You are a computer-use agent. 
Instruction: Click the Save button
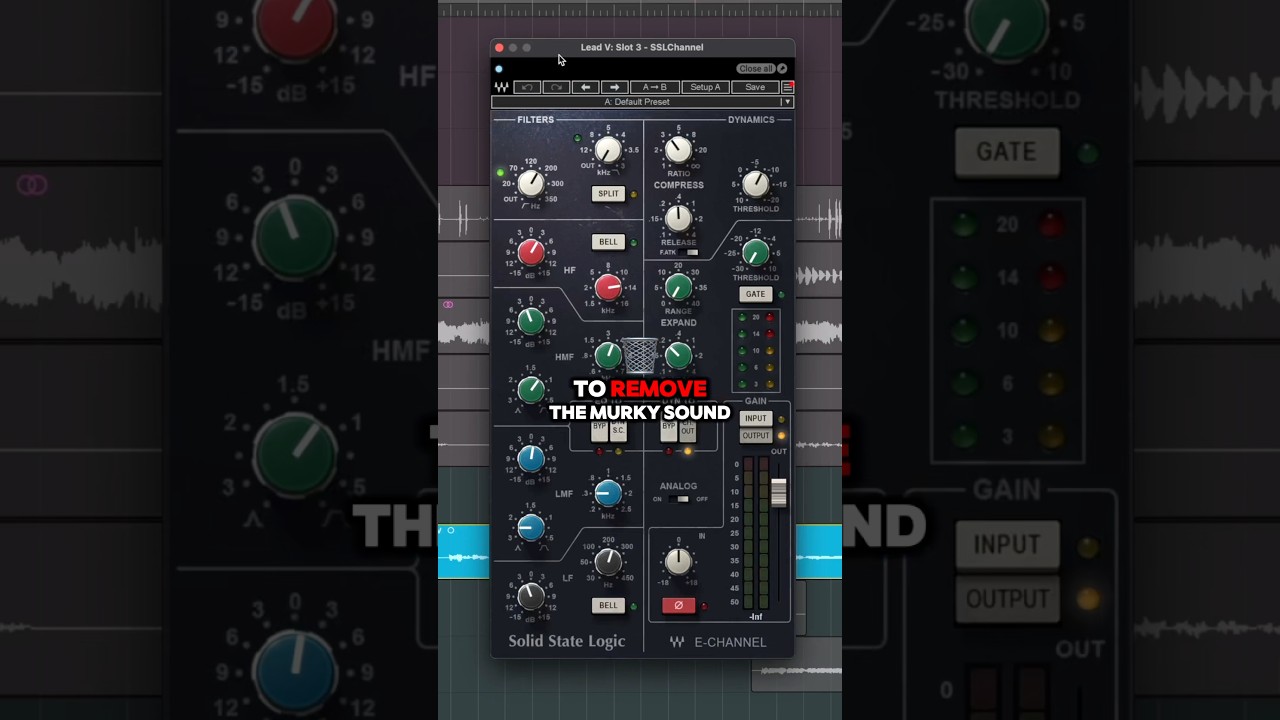pos(755,87)
